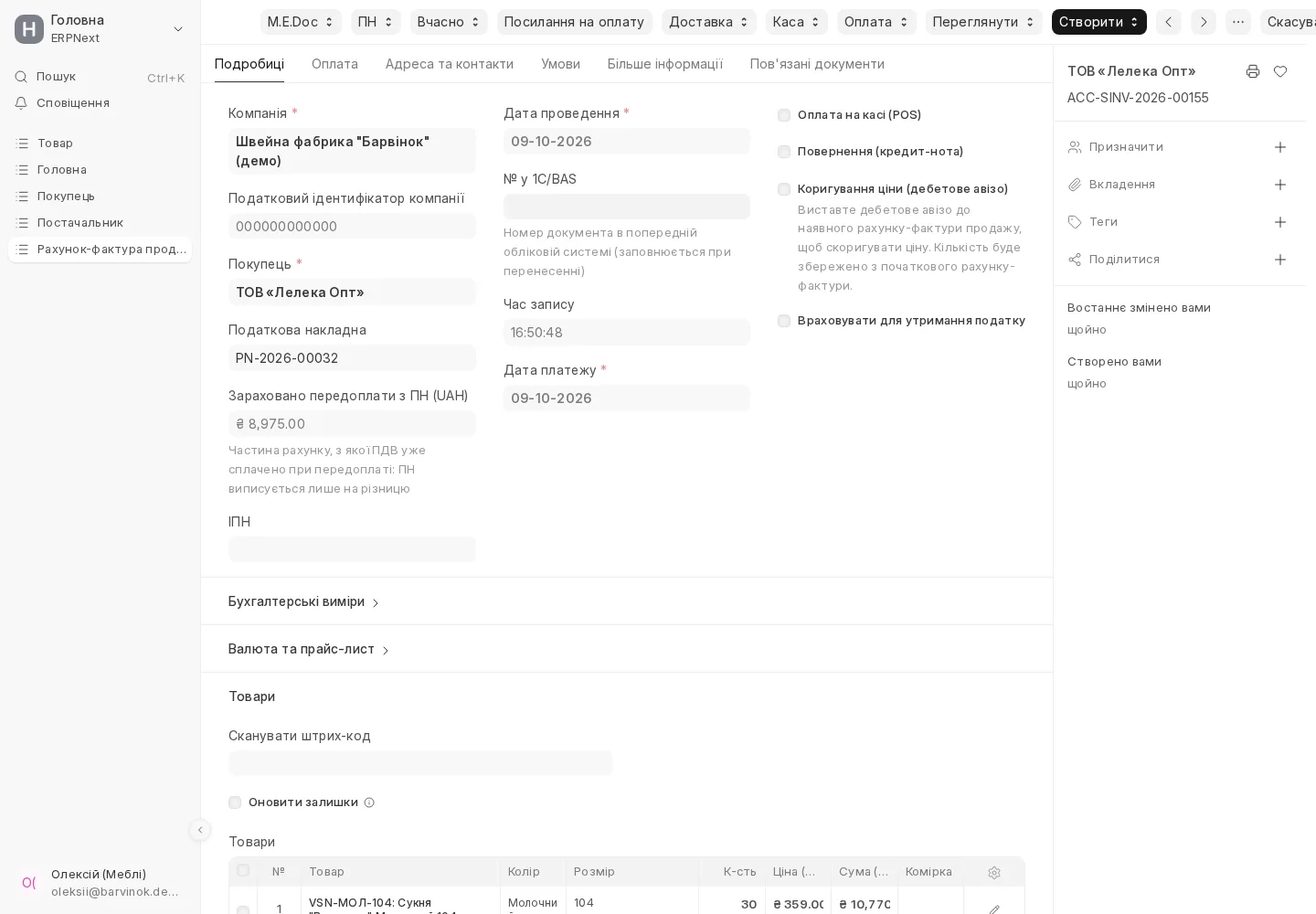Expand Валюта та прайс-лист section
This screenshot has height=914, width=1316.
click(x=309, y=649)
